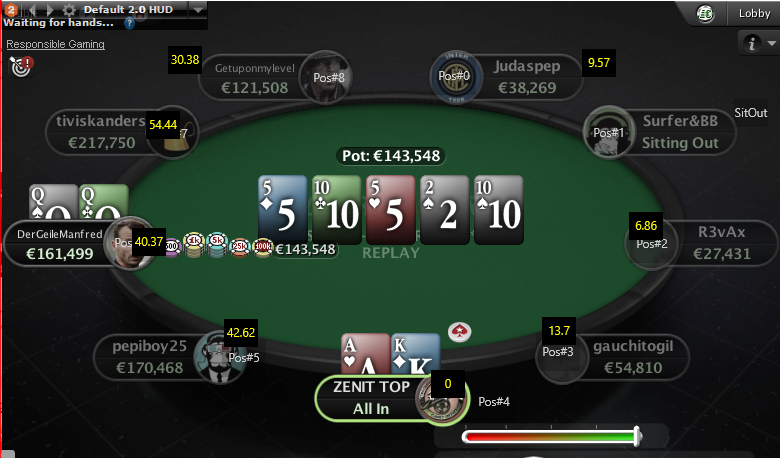Click the table info icon
Viewport: 780px width, 458px height.
click(752, 43)
